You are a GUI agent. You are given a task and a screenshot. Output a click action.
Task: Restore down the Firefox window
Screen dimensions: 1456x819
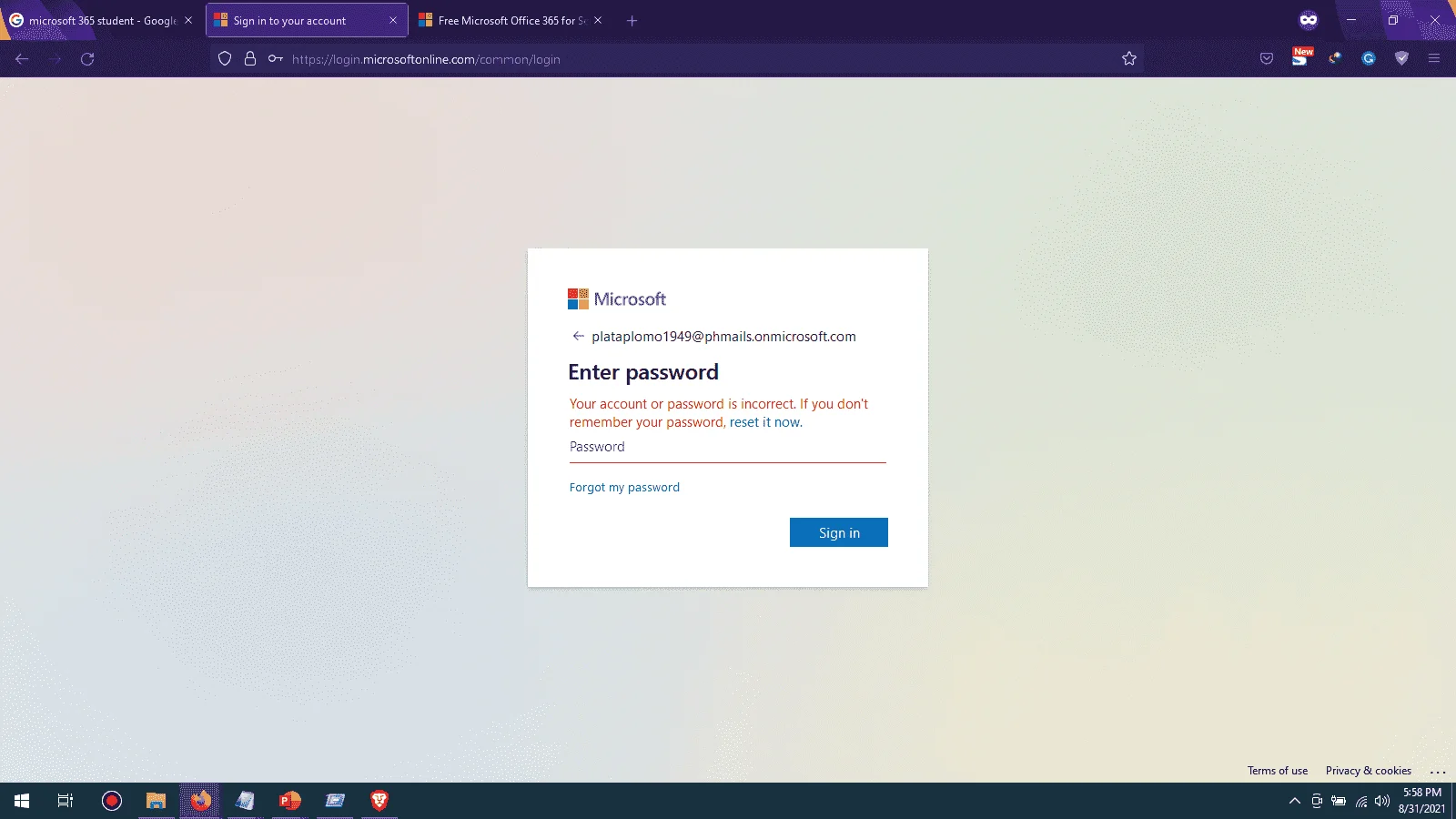pyautogui.click(x=1393, y=20)
